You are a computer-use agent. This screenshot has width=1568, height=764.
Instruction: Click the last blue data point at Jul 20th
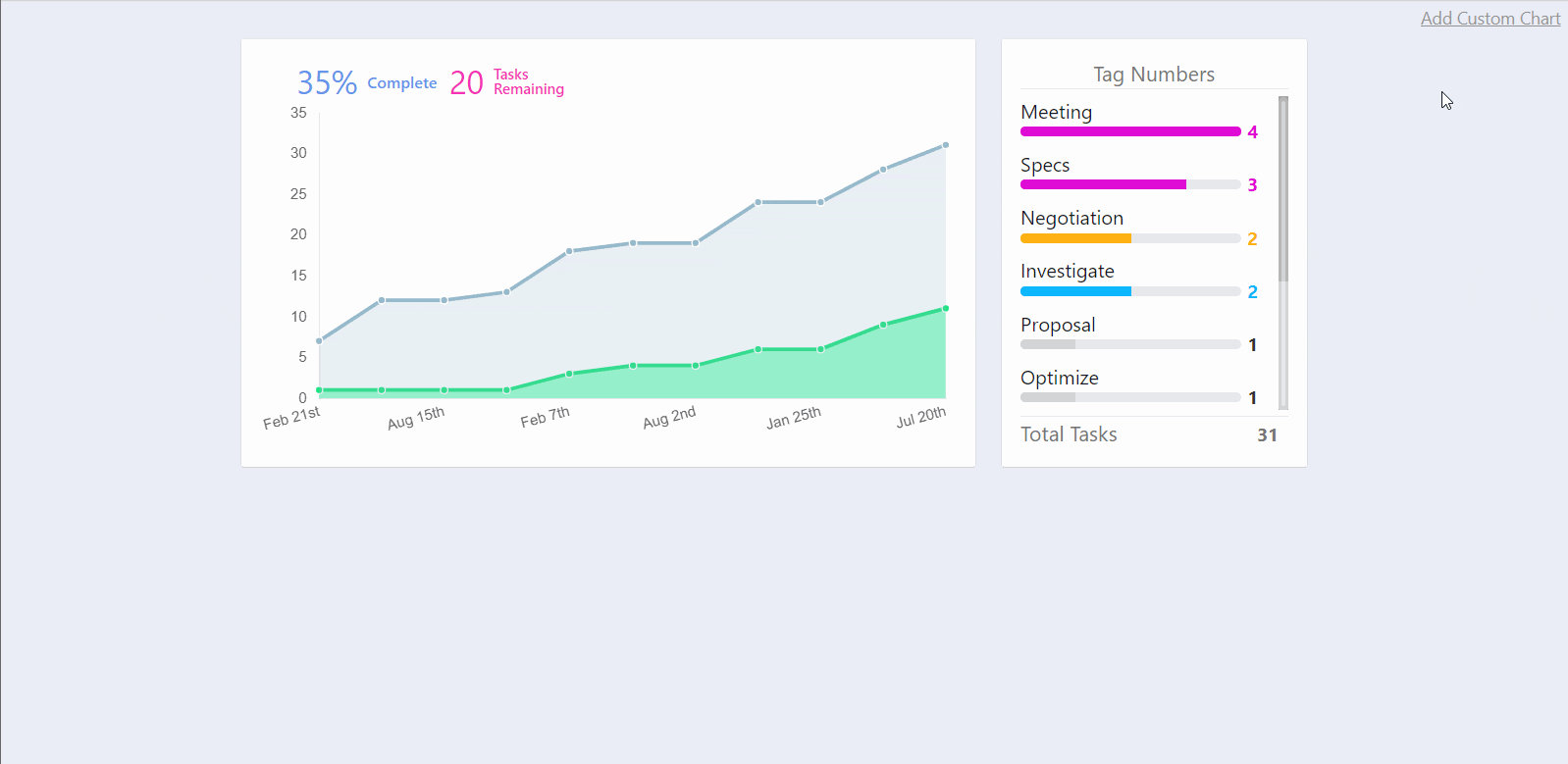(946, 145)
